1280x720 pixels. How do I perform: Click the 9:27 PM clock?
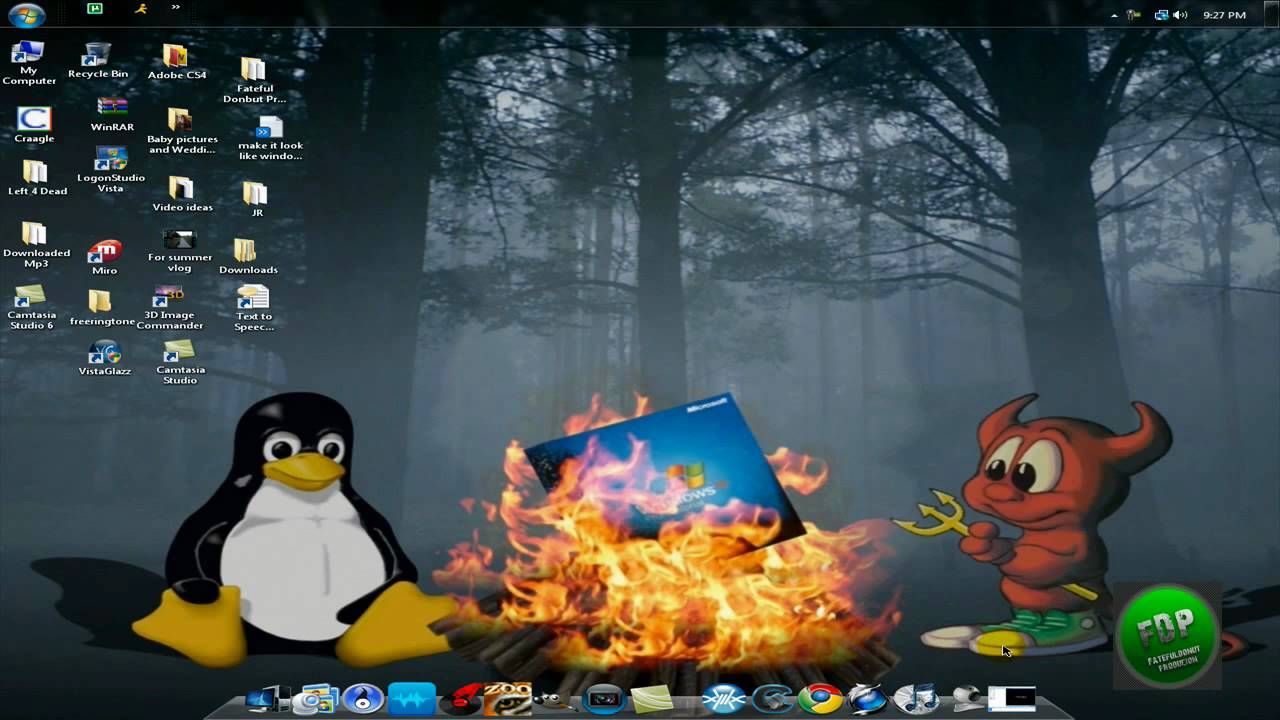(x=1224, y=15)
